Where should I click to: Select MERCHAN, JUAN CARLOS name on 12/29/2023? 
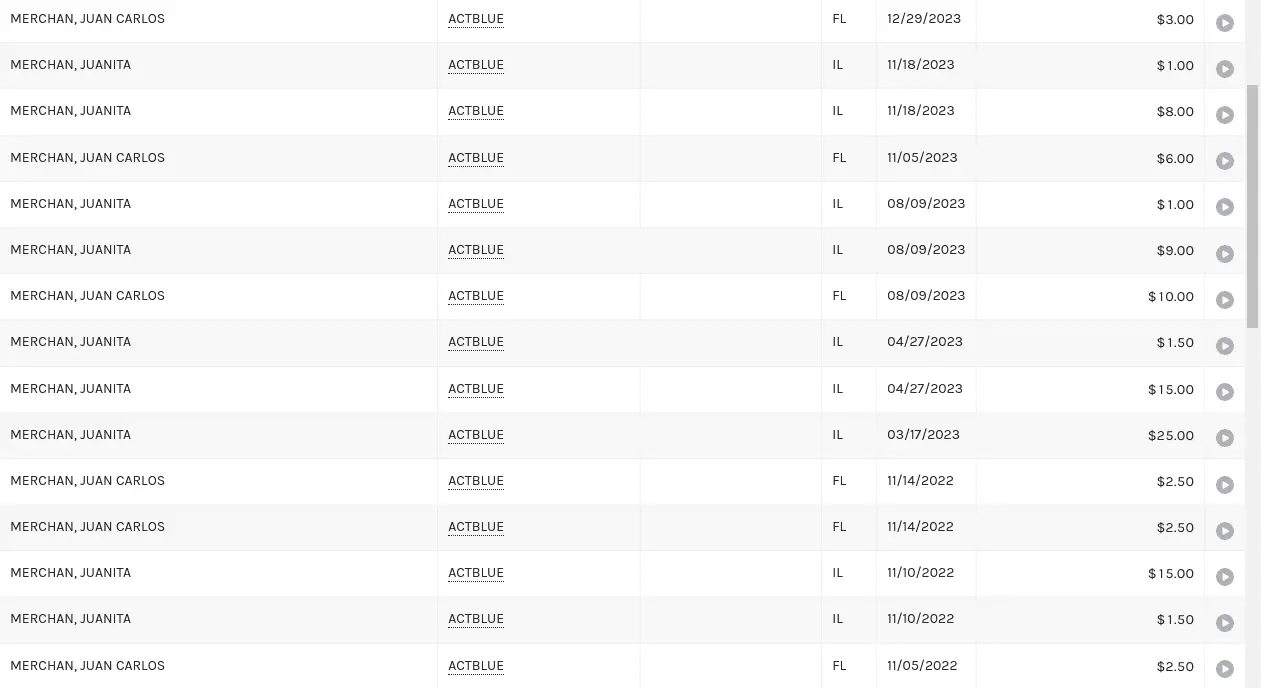pos(87,19)
